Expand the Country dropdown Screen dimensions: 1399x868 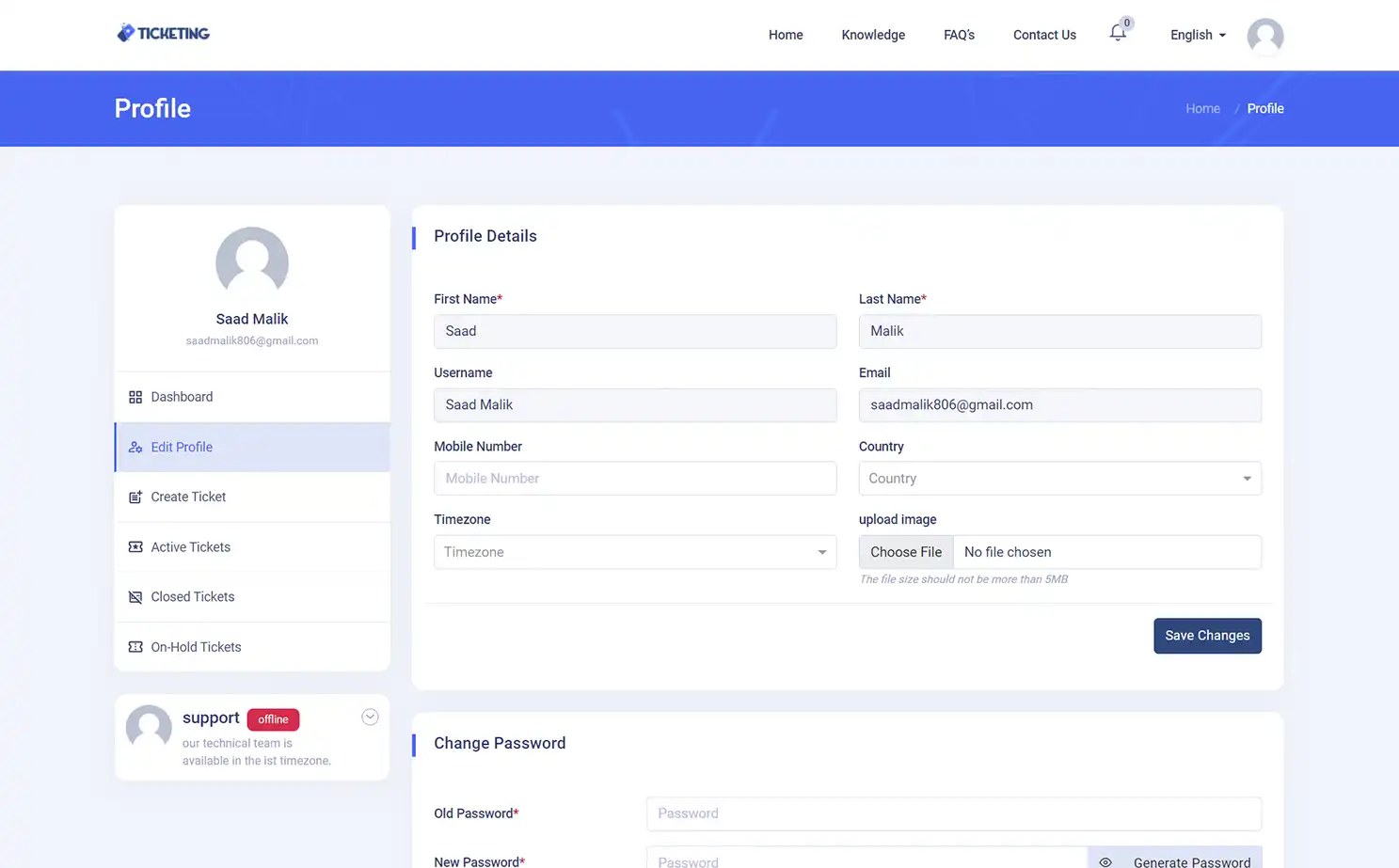(1059, 479)
